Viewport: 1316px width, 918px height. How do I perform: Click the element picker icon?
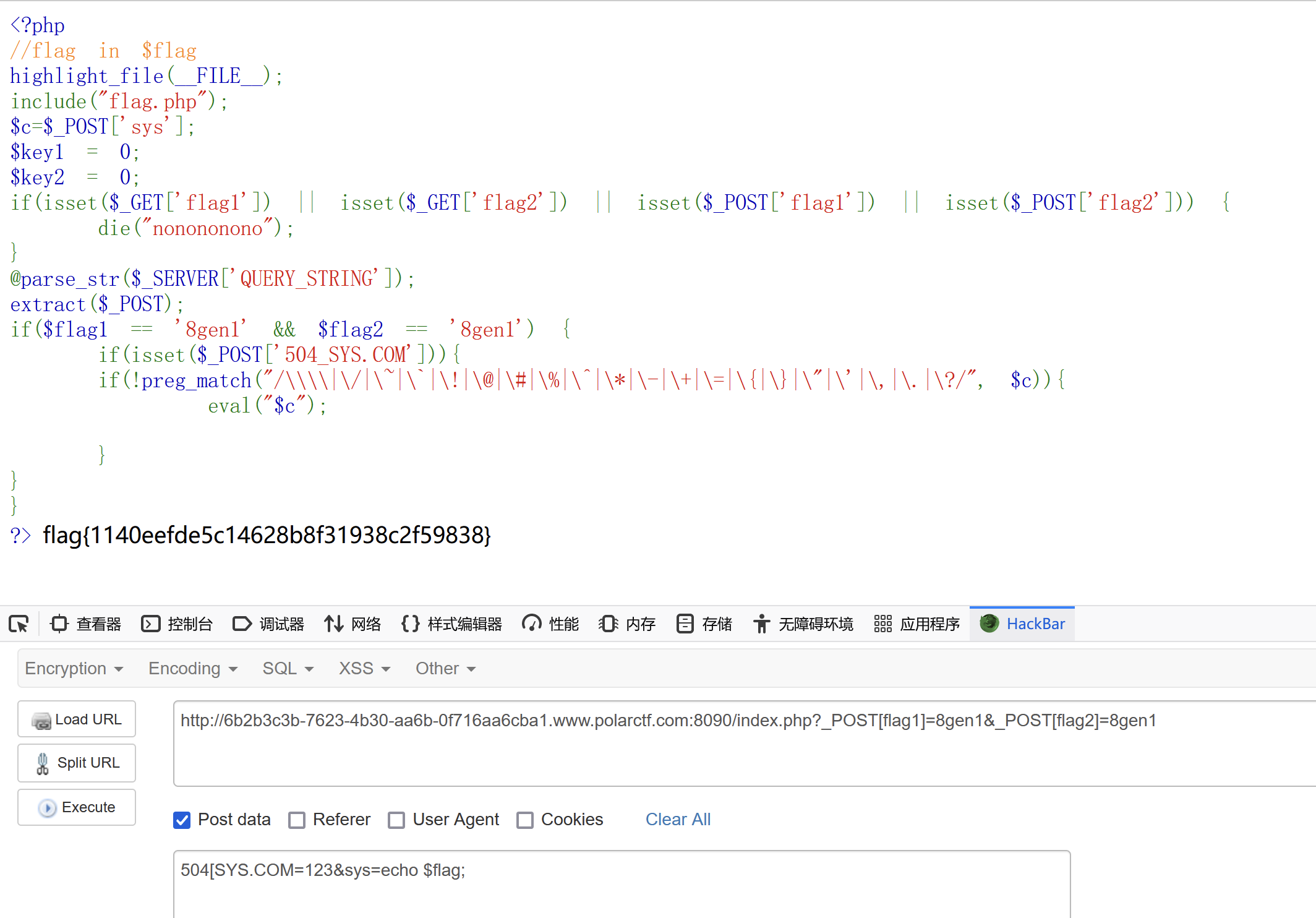(19, 624)
